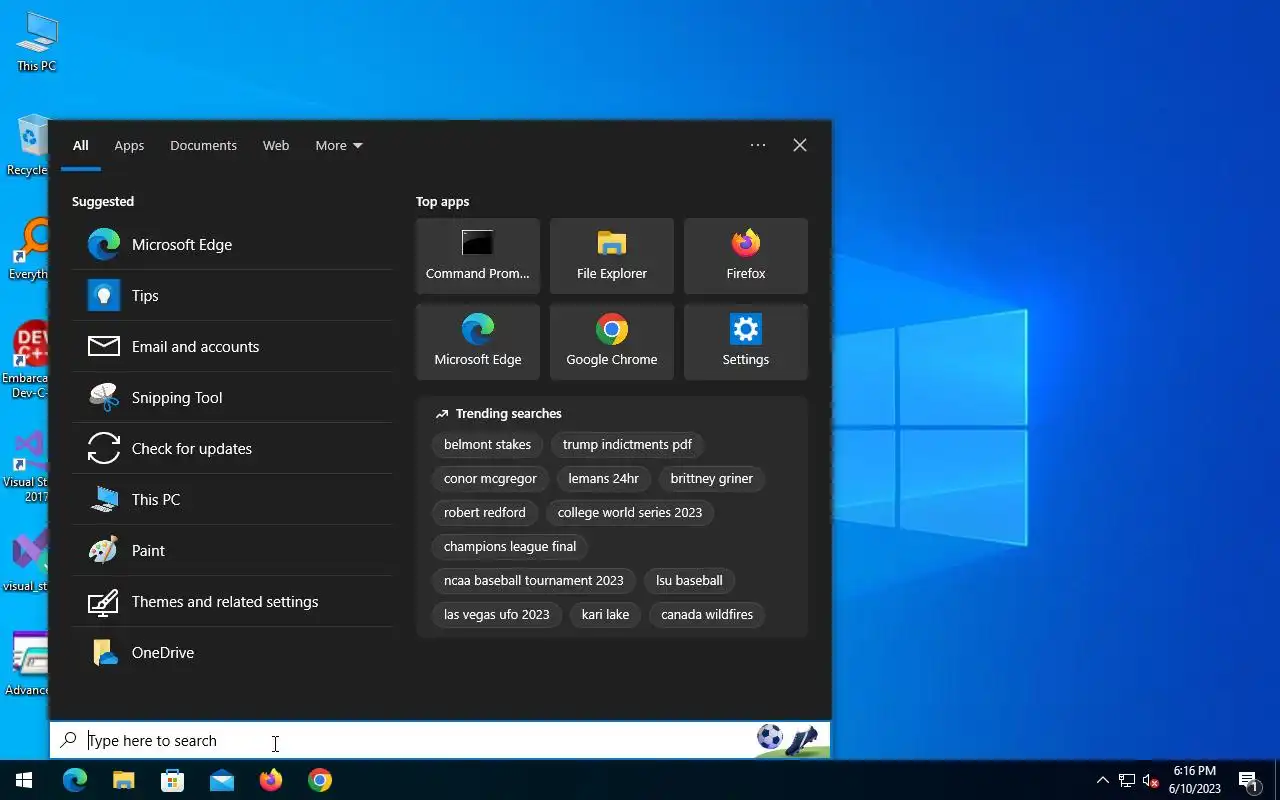
Task: Switch to the Web search tab
Action: (276, 145)
